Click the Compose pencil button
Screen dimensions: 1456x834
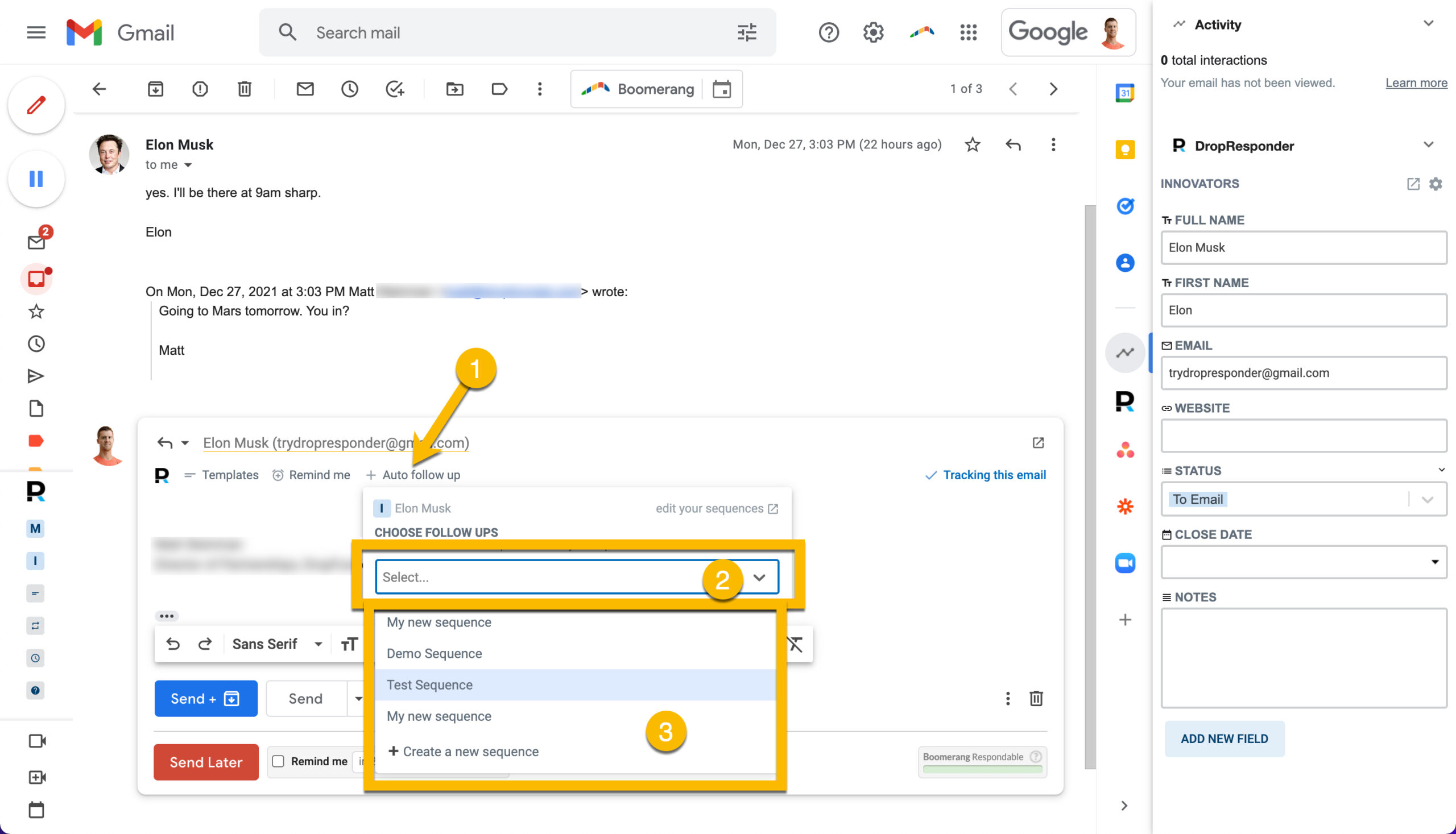(36, 105)
